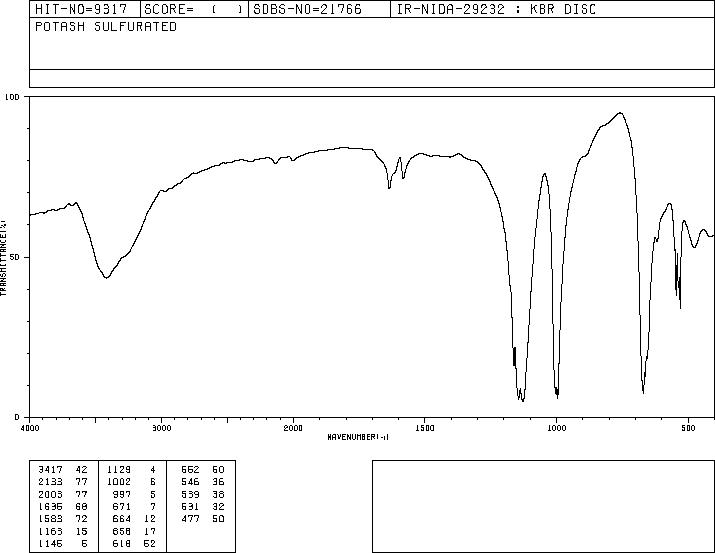Click the '500' x-axis label
This screenshot has height=553, width=715.
689,428
